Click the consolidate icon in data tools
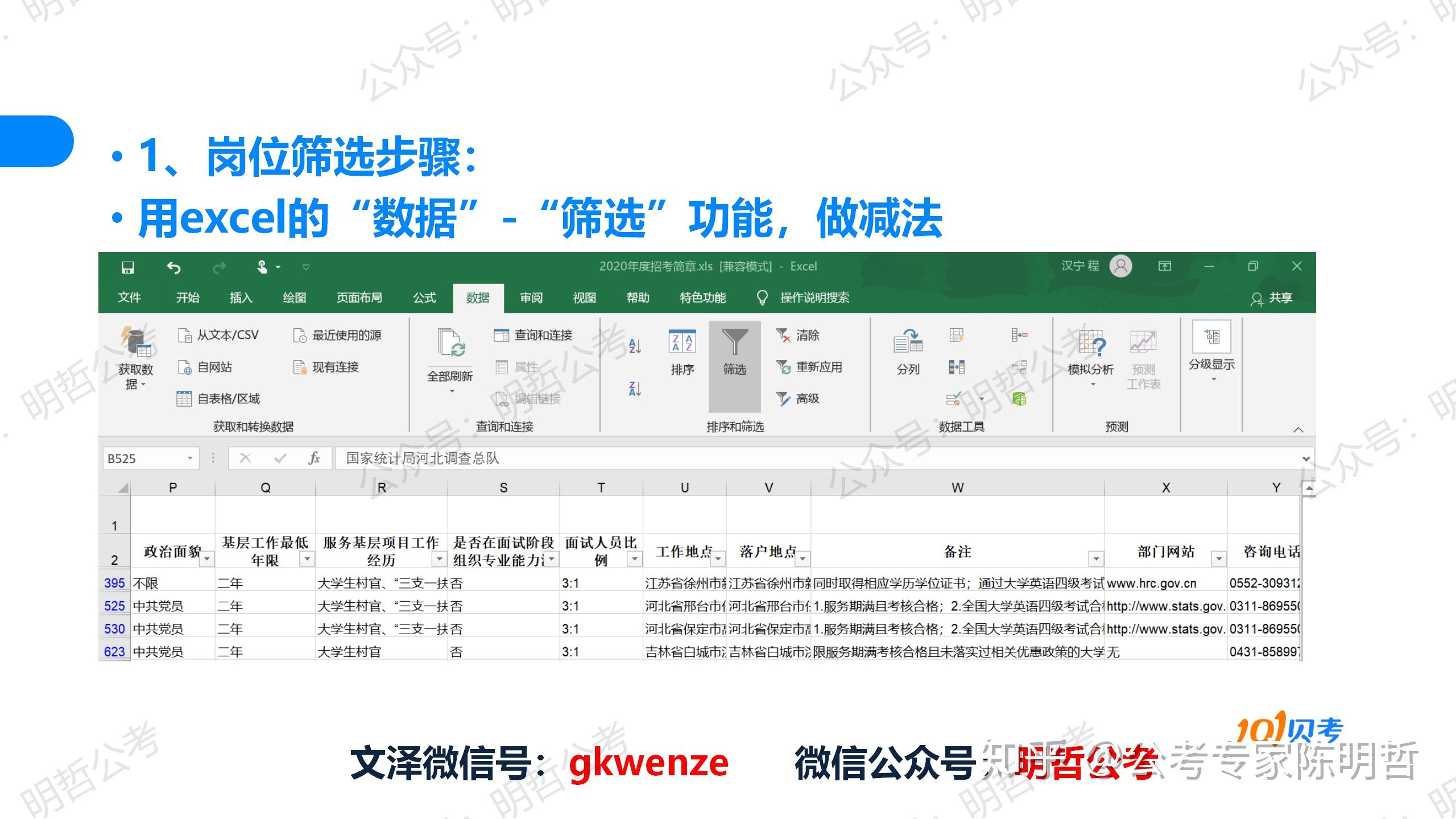This screenshot has width=1456, height=819. (1020, 335)
